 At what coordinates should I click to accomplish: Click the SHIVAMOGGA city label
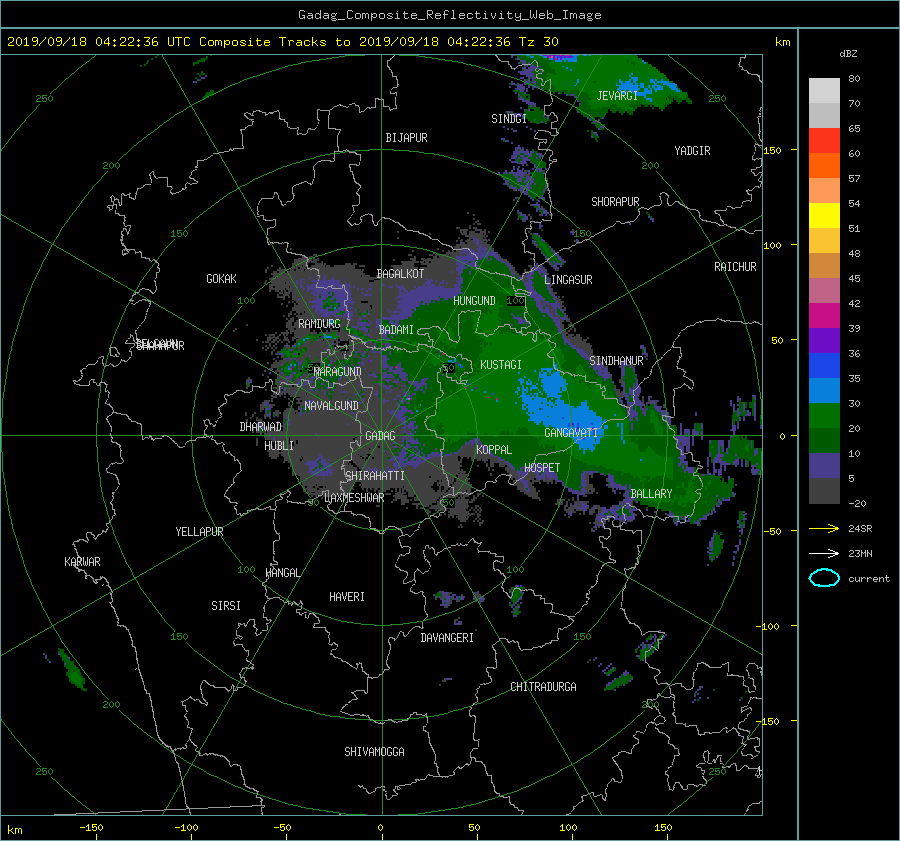click(374, 752)
